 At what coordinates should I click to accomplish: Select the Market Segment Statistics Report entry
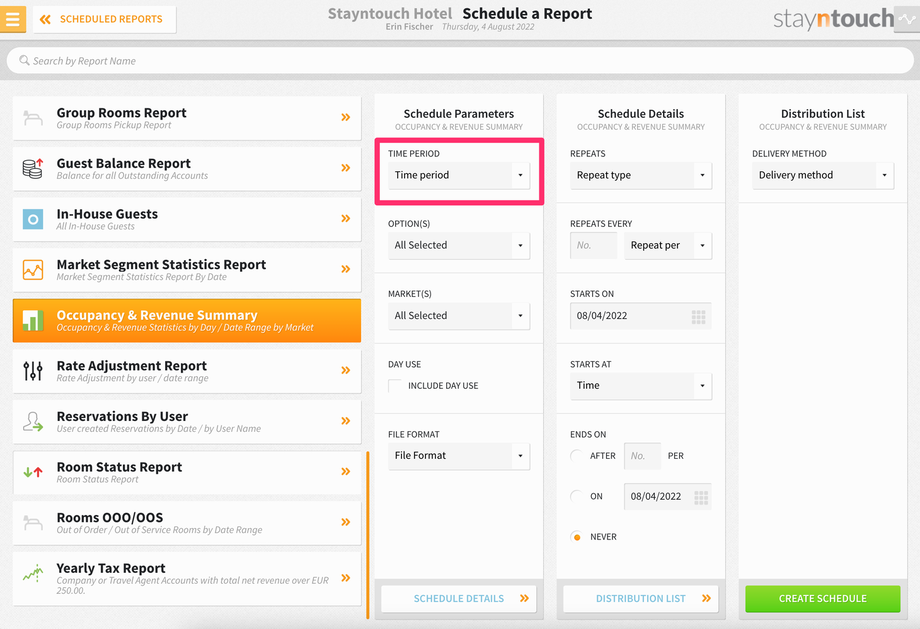point(187,270)
